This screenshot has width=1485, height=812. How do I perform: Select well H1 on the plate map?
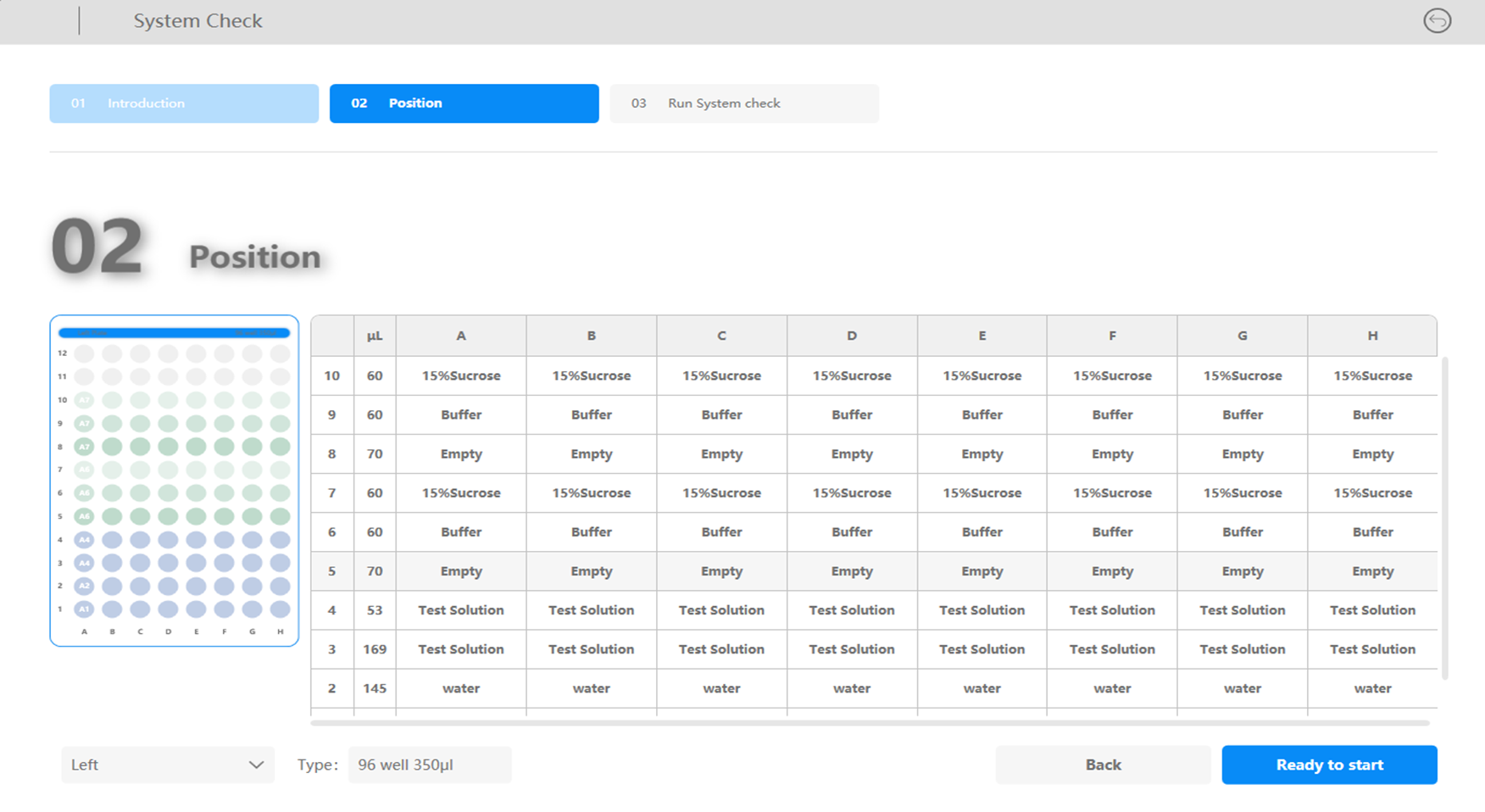coord(280,609)
